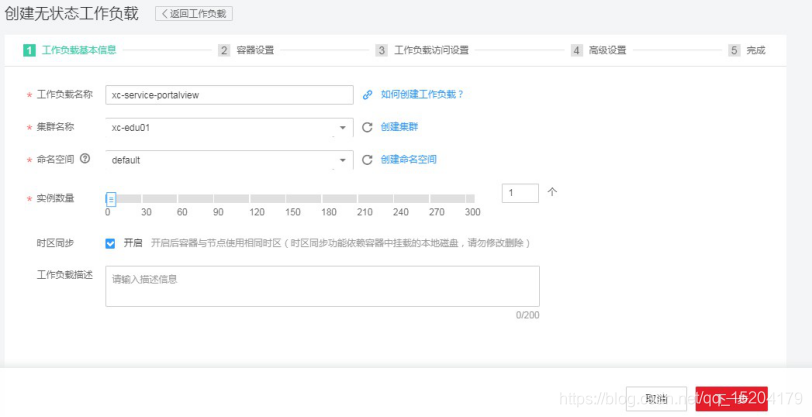This screenshot has height=417, width=812.
Task: Open 如何创建工作负载？ help link
Action: pyautogui.click(x=422, y=94)
